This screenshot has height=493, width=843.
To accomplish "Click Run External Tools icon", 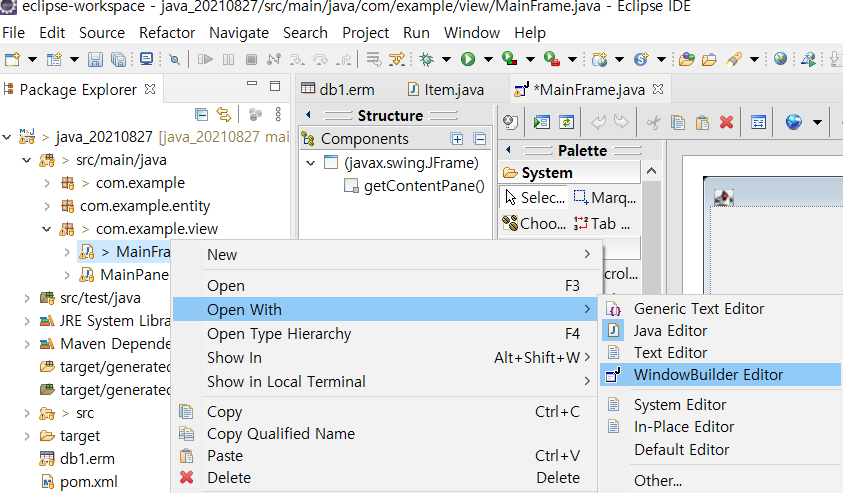I will point(552,58).
